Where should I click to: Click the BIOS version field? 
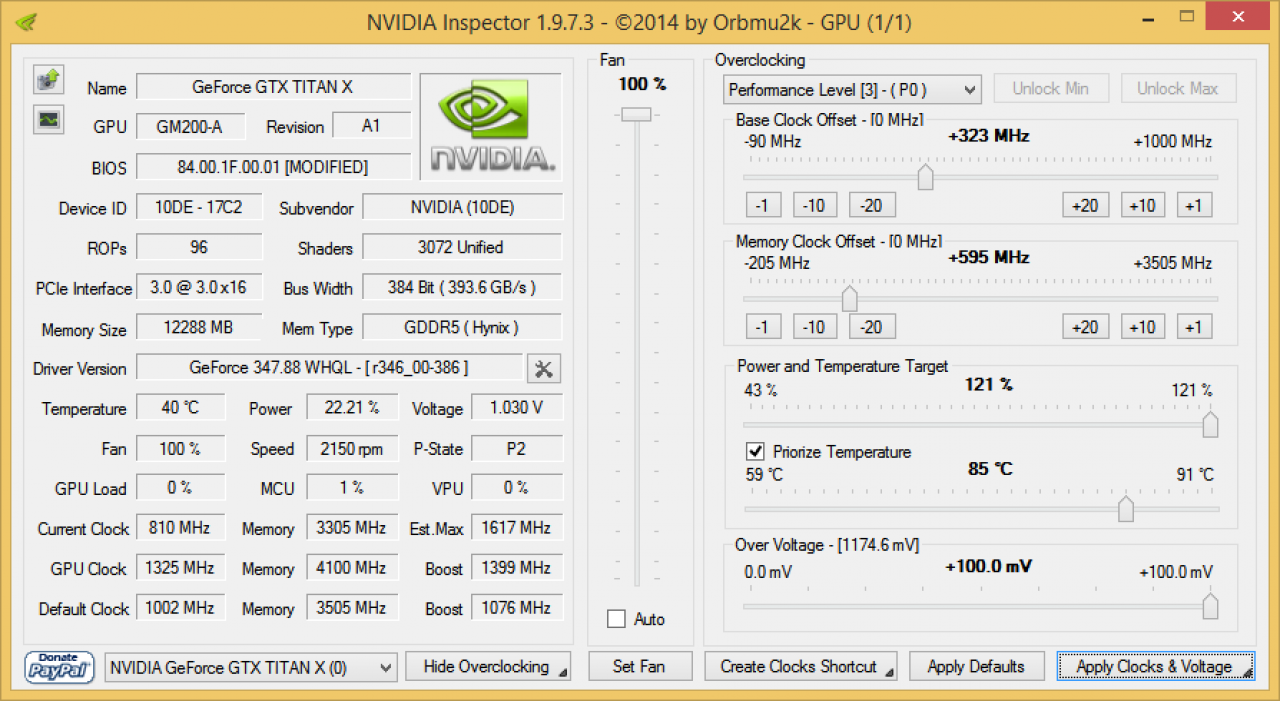point(273,167)
